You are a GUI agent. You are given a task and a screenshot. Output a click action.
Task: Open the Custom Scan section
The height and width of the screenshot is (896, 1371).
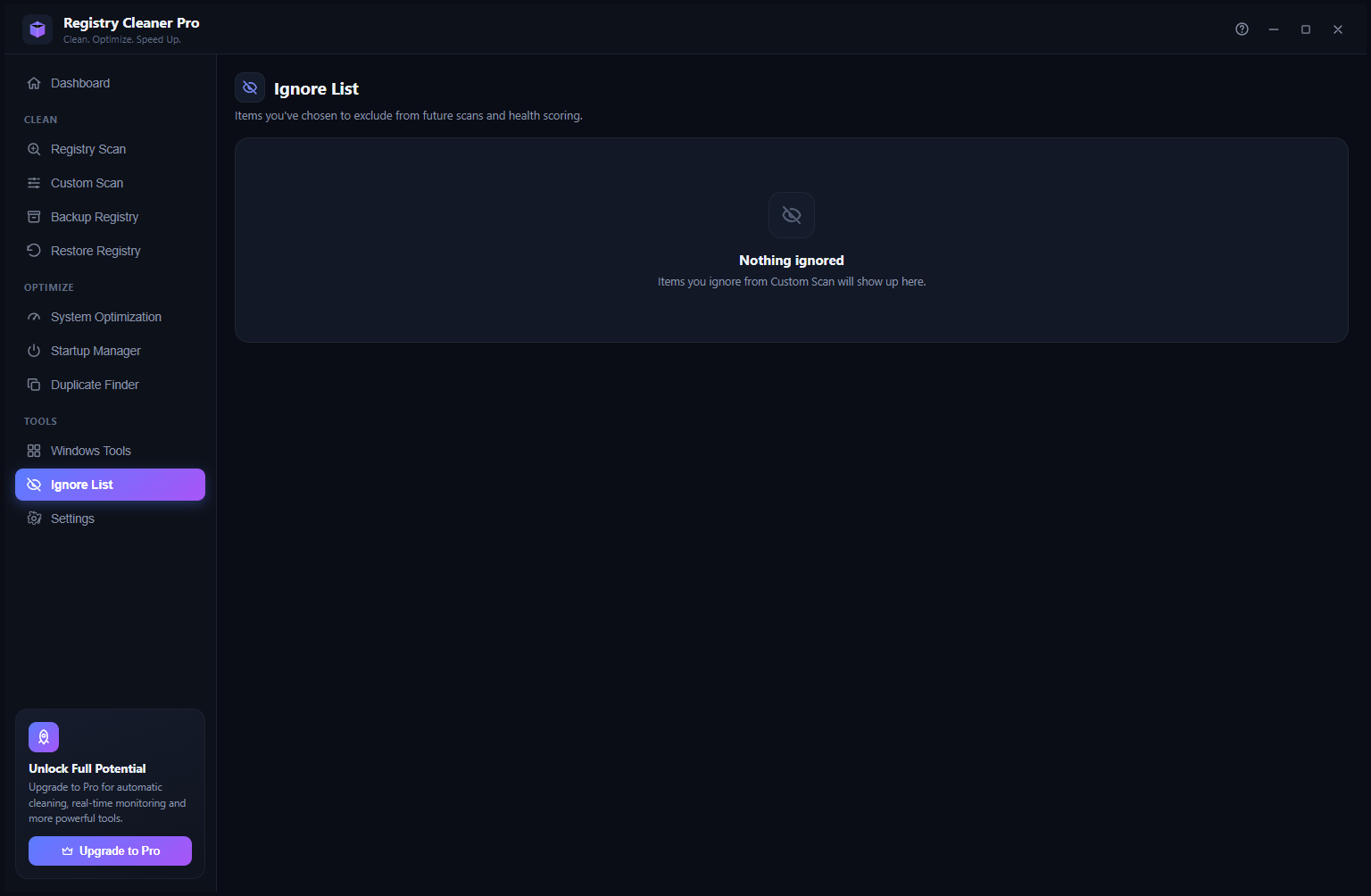110,183
